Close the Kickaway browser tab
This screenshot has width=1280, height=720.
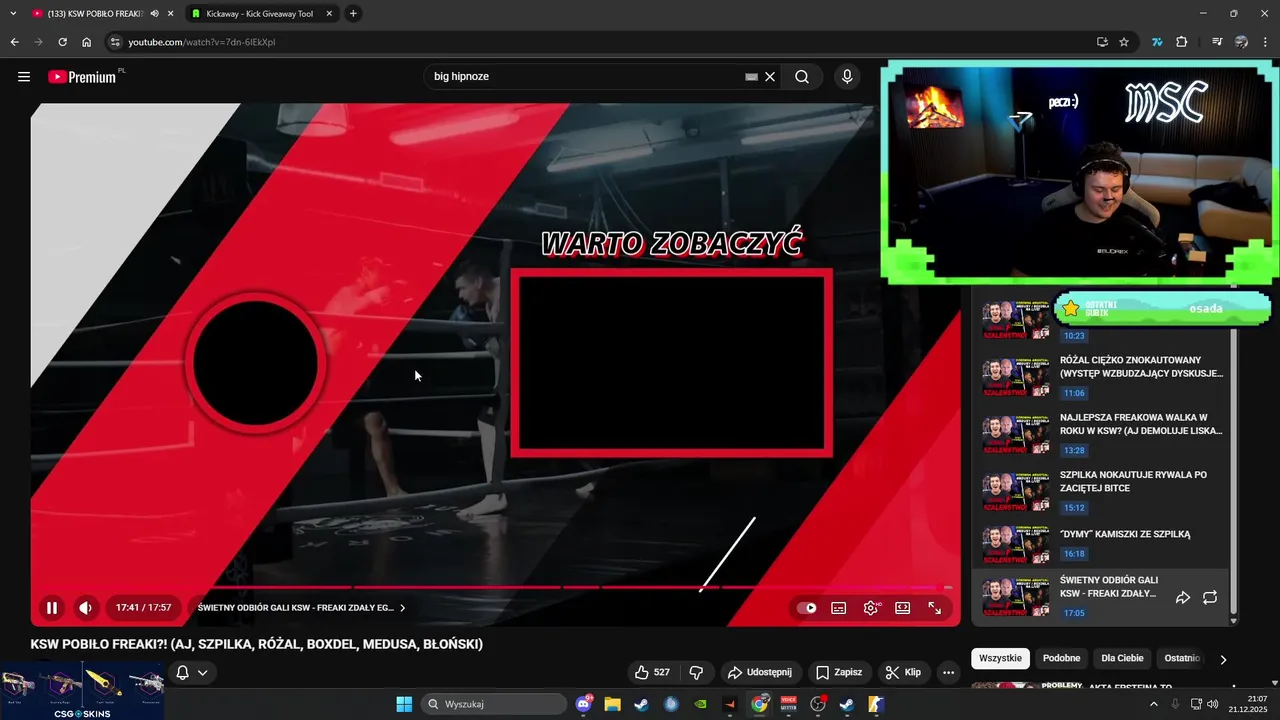click(329, 14)
